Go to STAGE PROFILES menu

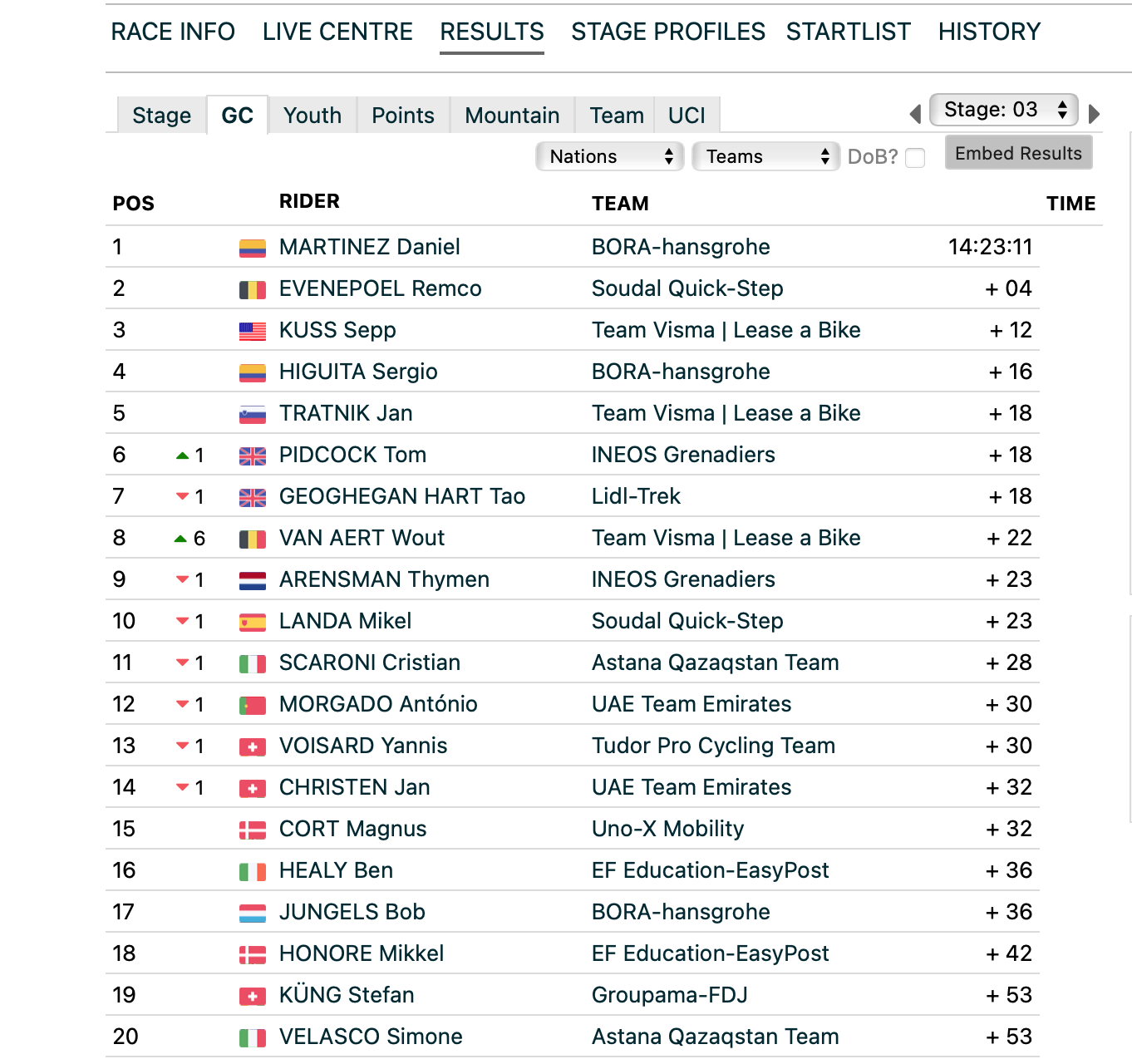point(667,32)
